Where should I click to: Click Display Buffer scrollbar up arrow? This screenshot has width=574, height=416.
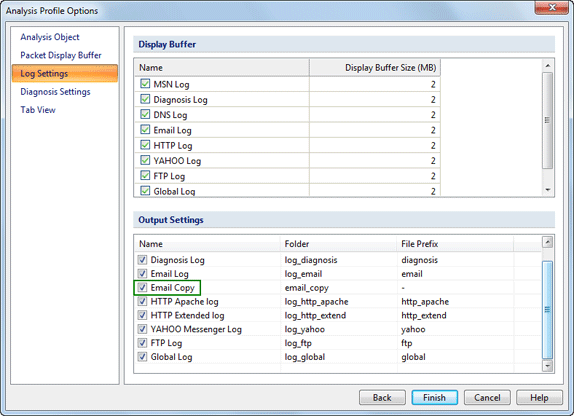tap(548, 66)
